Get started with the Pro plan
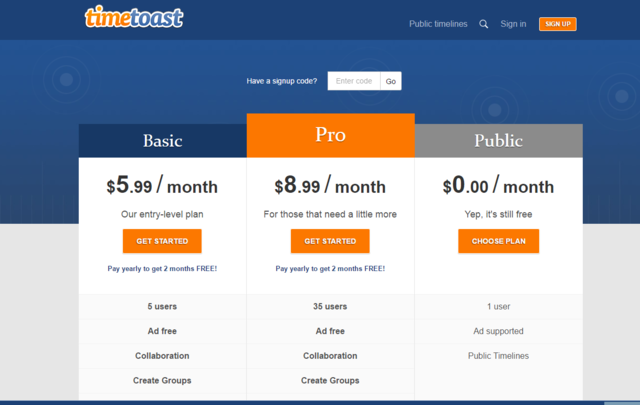Image resolution: width=640 pixels, height=405 pixels. tap(330, 241)
